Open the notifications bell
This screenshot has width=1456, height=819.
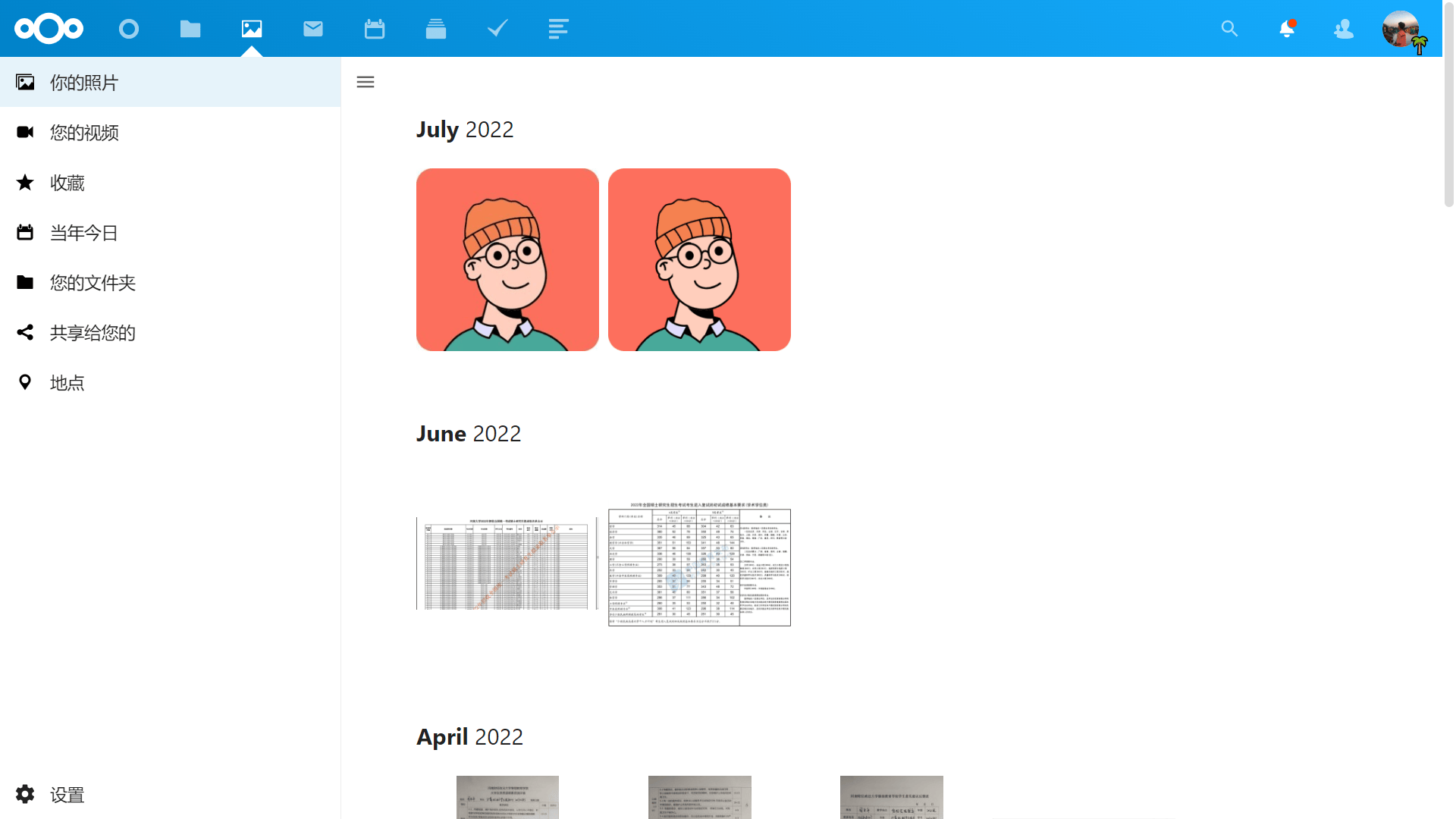click(1287, 29)
